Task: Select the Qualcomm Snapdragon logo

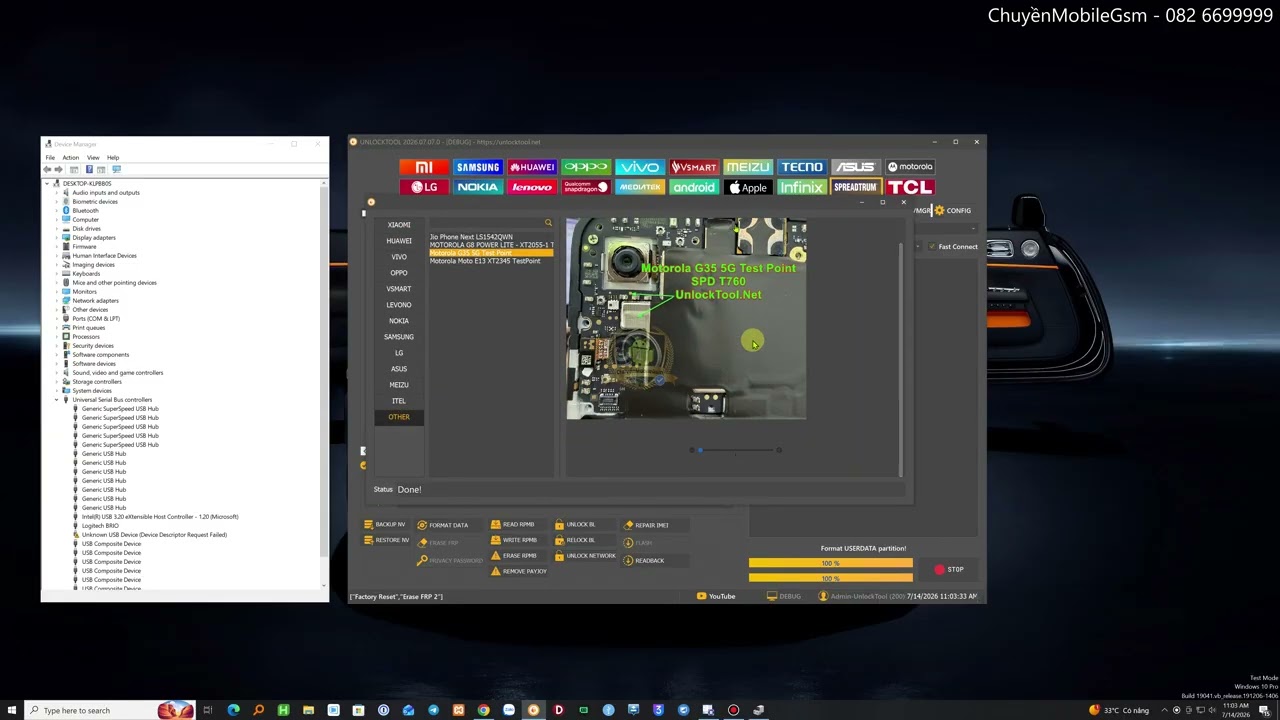Action: click(586, 187)
